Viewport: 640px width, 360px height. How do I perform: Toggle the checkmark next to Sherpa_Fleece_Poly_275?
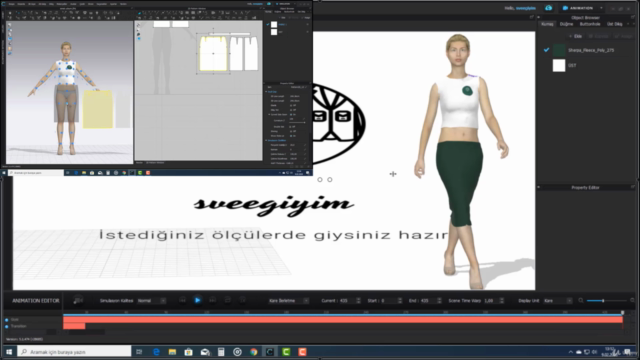(x=546, y=50)
